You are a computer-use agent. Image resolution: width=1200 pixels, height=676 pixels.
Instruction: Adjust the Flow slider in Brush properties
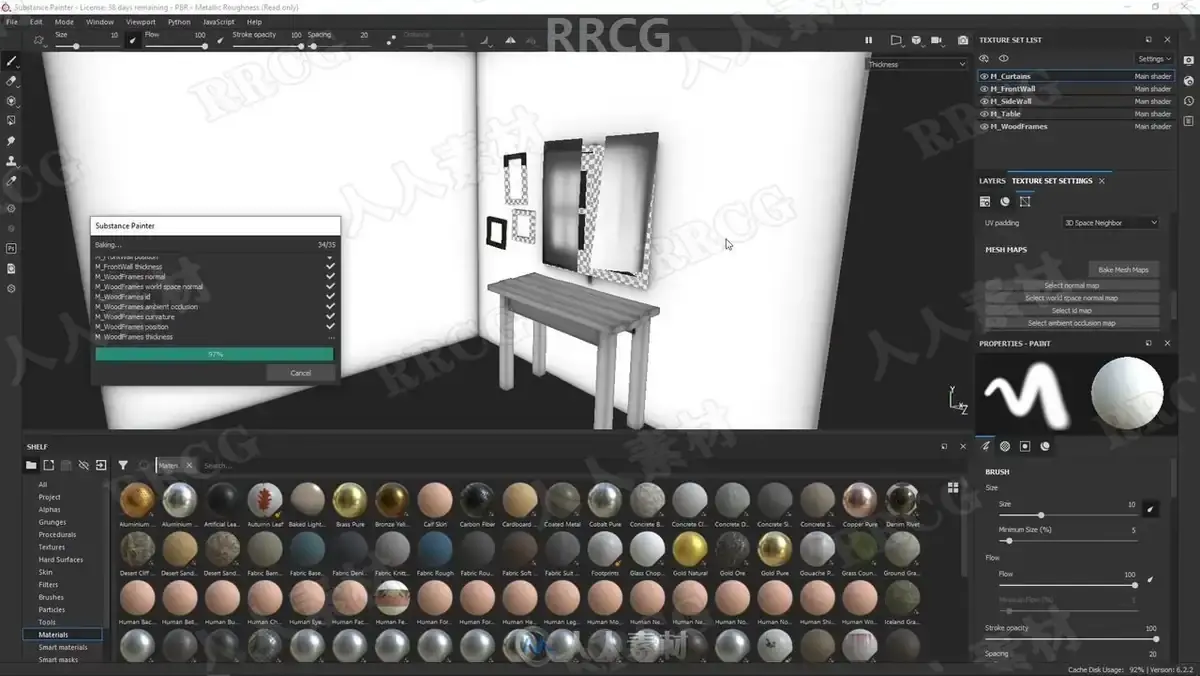[x=1069, y=585]
